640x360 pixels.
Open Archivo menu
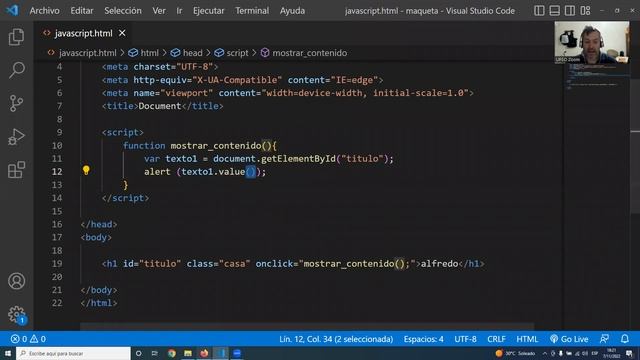44,11
